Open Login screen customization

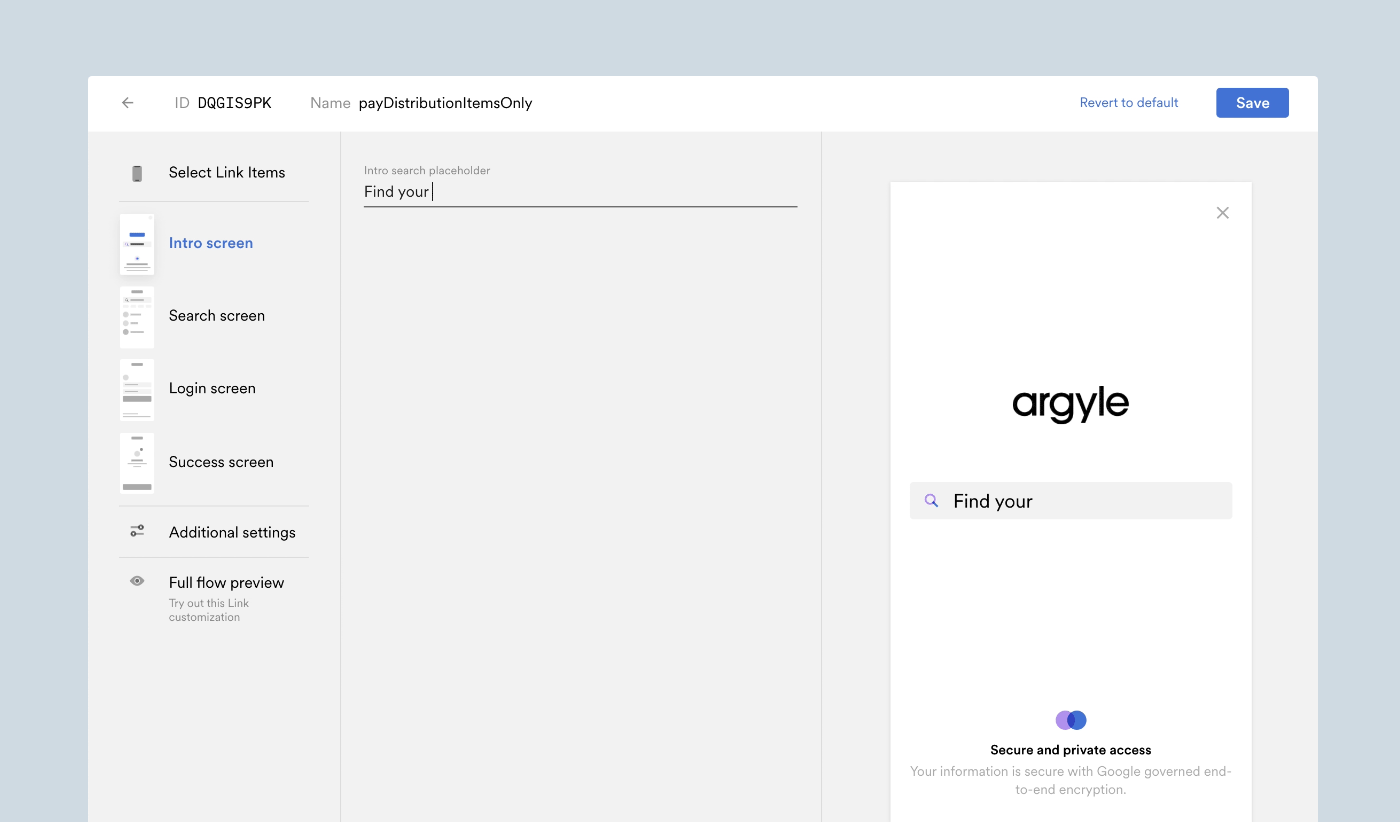click(212, 388)
